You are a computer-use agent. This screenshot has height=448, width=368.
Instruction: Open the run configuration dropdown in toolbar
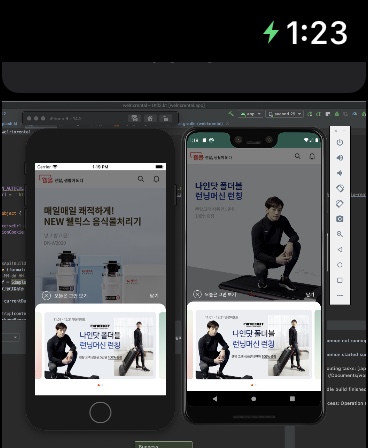pyautogui.click(x=251, y=114)
